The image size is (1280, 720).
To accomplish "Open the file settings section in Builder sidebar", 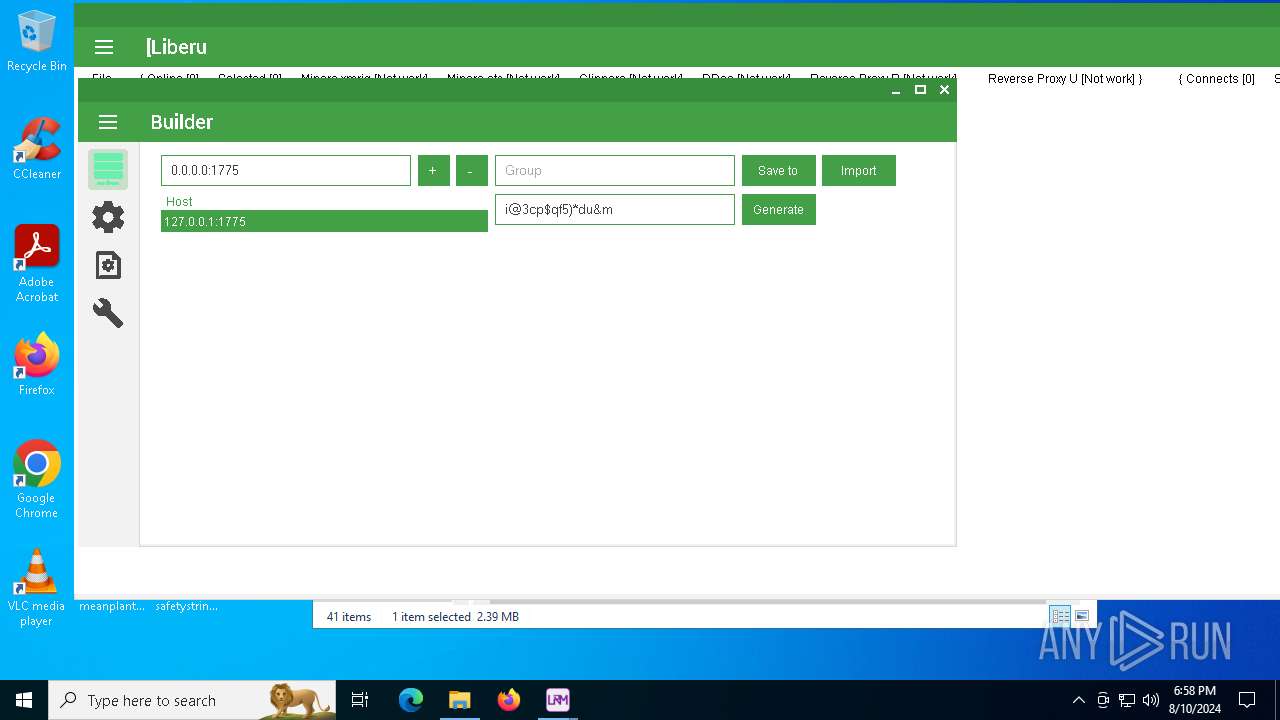I will point(108,265).
